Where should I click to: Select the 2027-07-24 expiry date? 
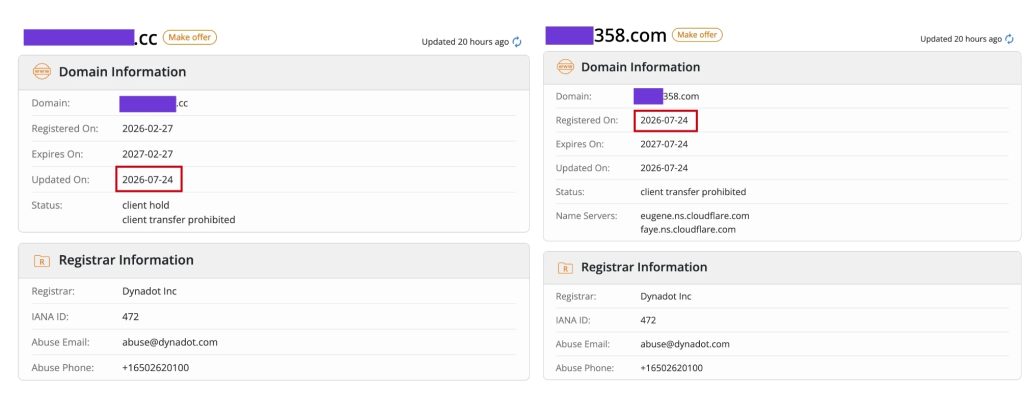point(664,144)
